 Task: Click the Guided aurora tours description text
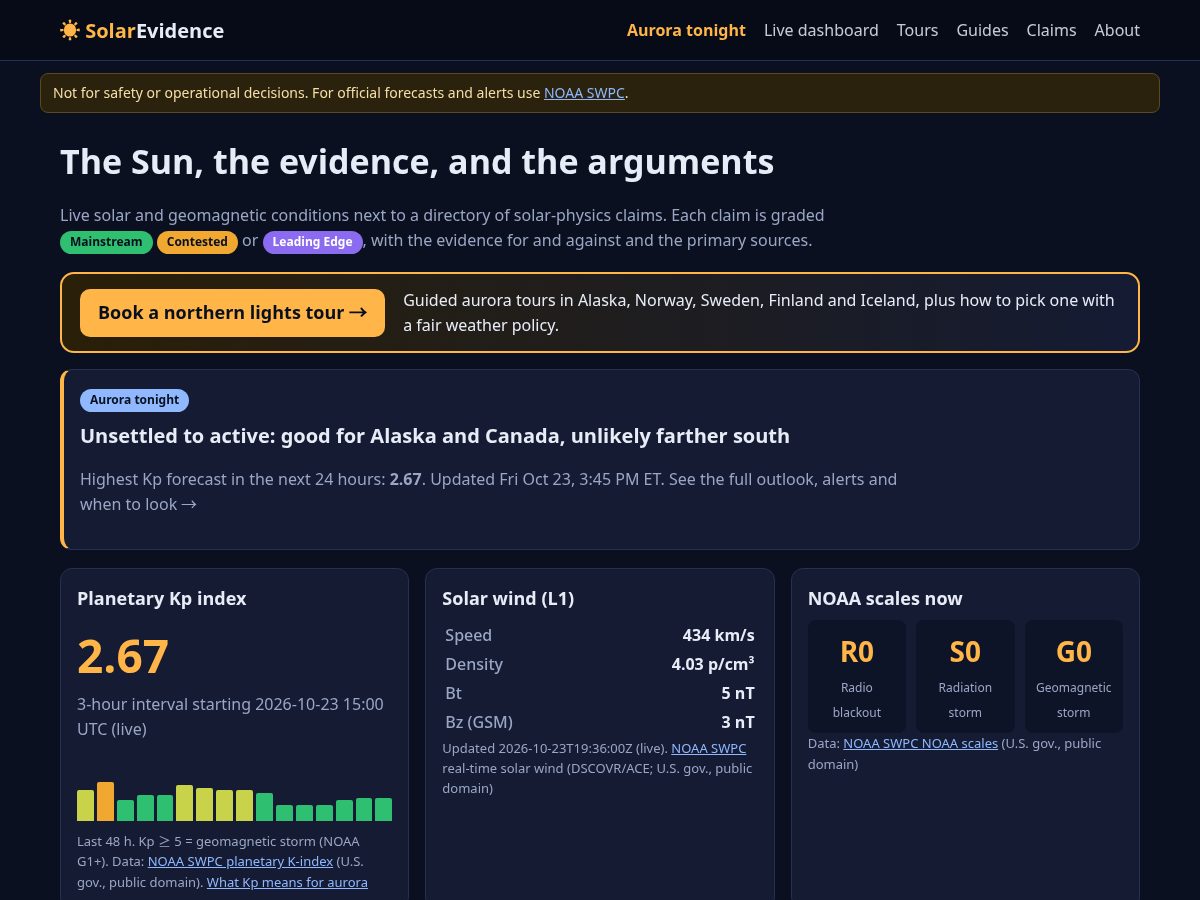click(x=758, y=313)
